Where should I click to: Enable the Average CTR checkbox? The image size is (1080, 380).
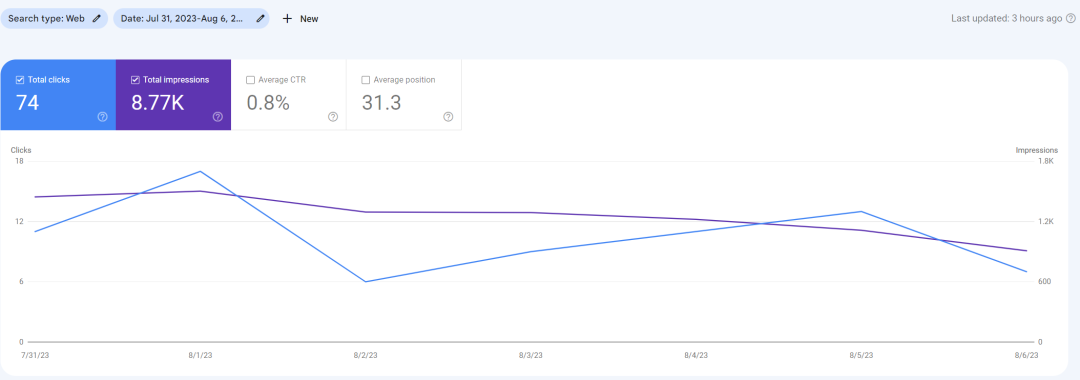pyautogui.click(x=251, y=80)
